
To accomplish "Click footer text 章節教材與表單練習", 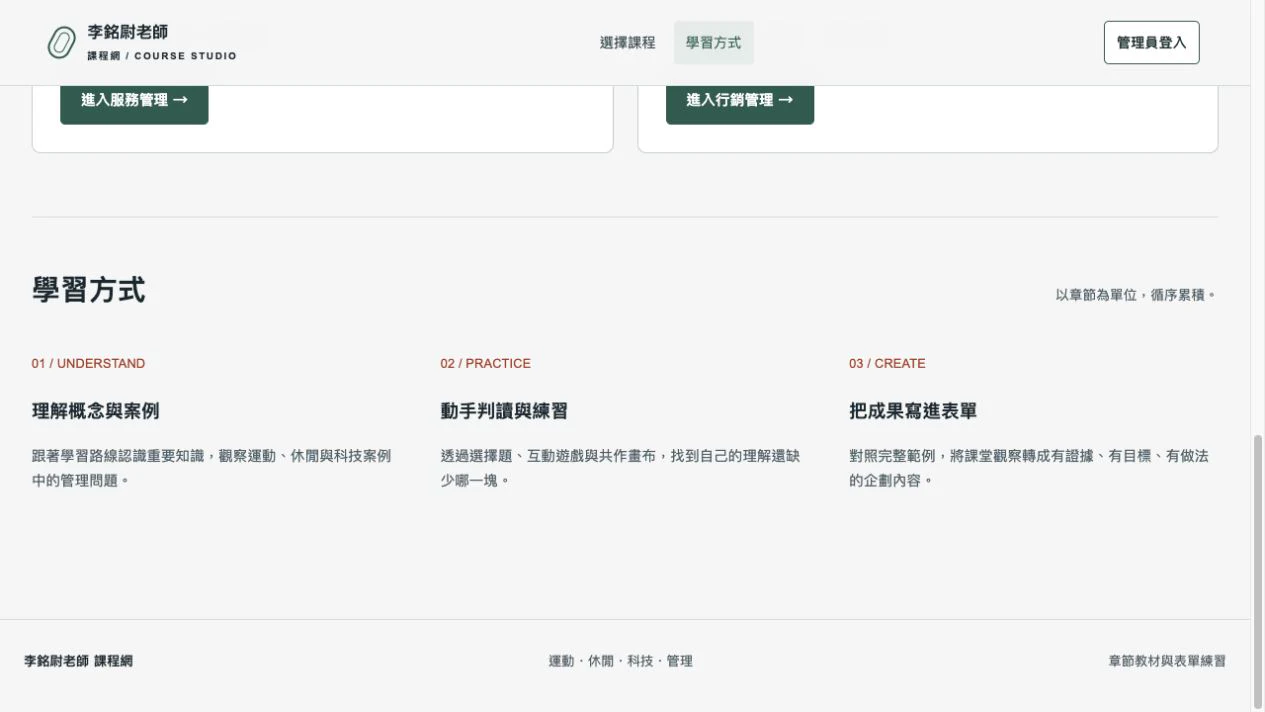I will point(1167,661).
